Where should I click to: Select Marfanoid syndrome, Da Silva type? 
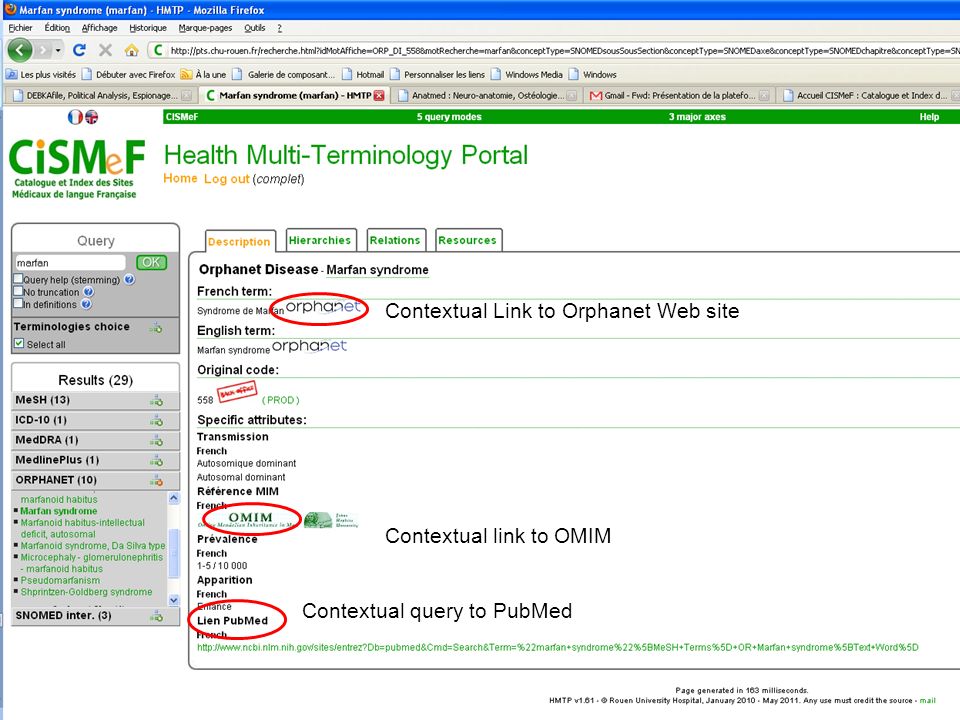coord(93,546)
